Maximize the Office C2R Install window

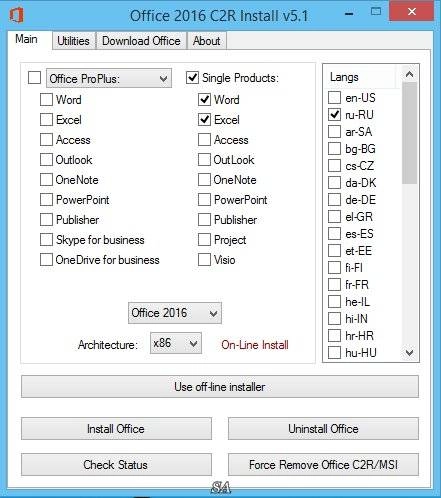pyautogui.click(x=376, y=12)
